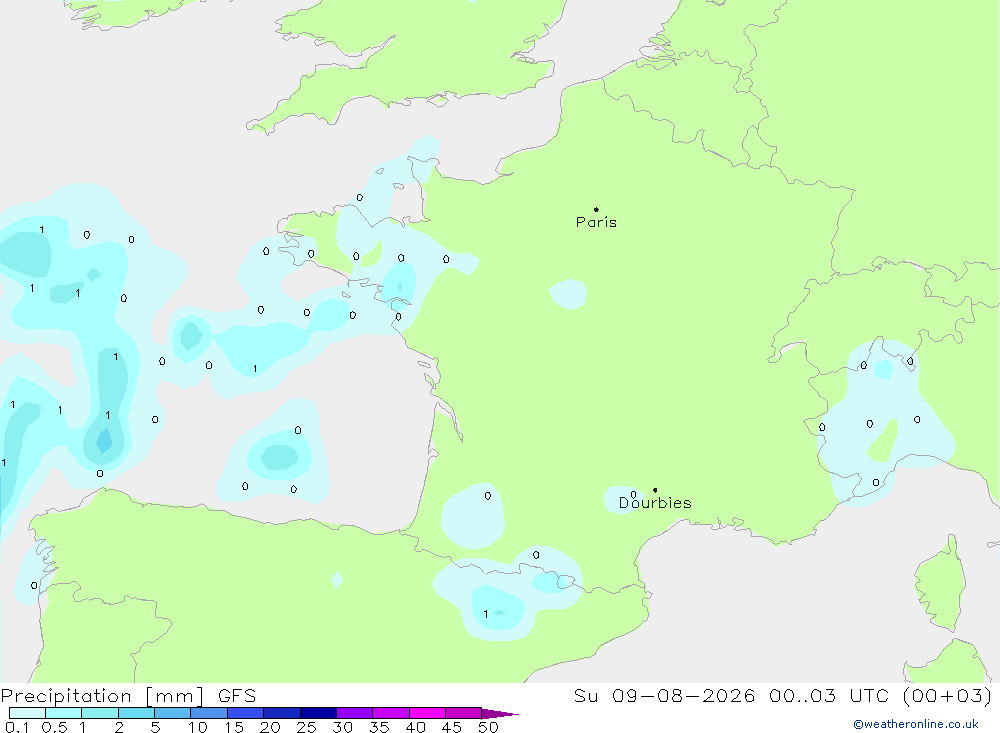Pick the 40–45 mm magenta legend swatch

click(x=427, y=713)
